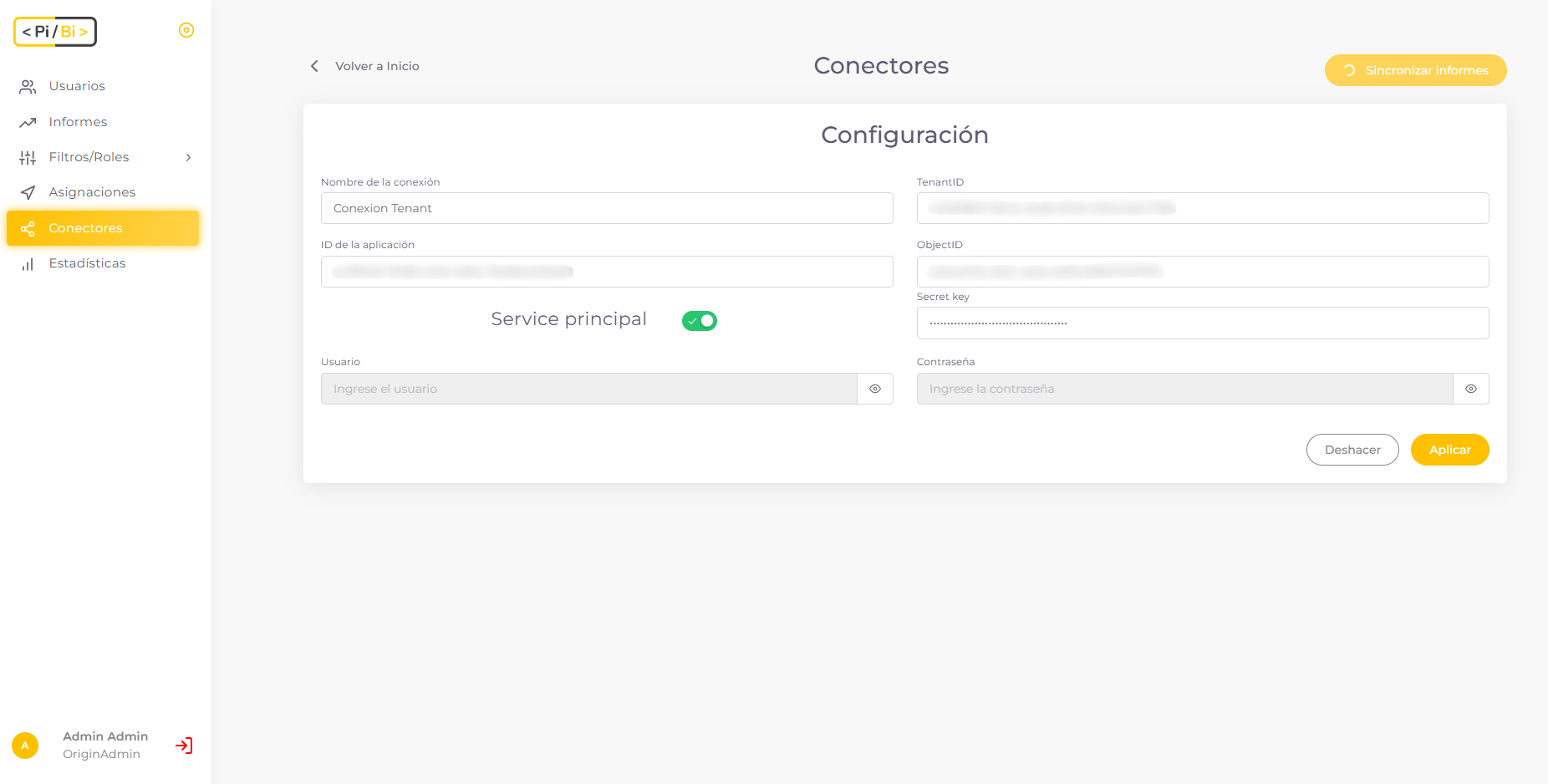Image resolution: width=1548 pixels, height=784 pixels.
Task: Click the red logout icon
Action: tap(184, 746)
